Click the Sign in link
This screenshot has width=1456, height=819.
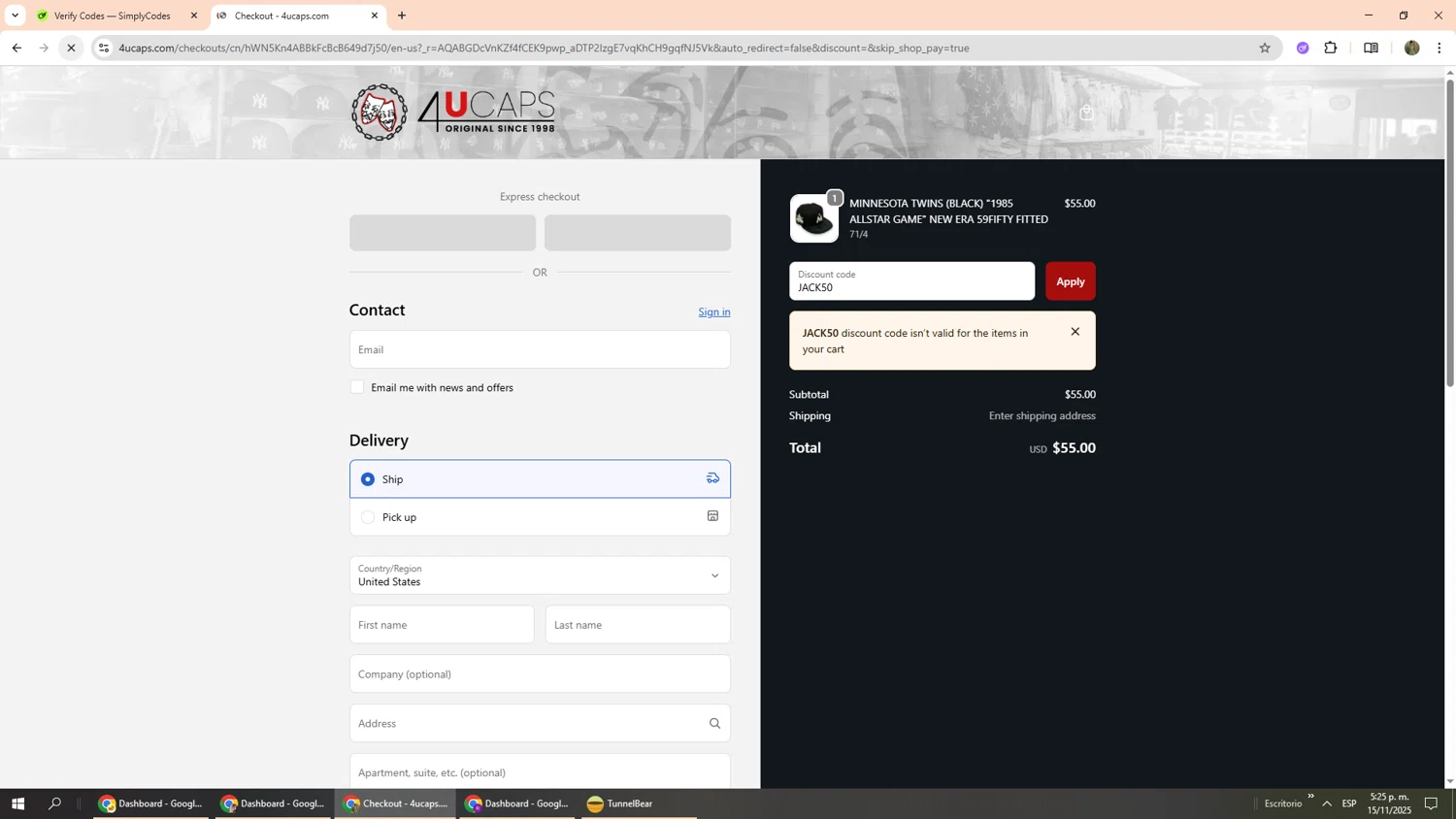[x=714, y=311]
